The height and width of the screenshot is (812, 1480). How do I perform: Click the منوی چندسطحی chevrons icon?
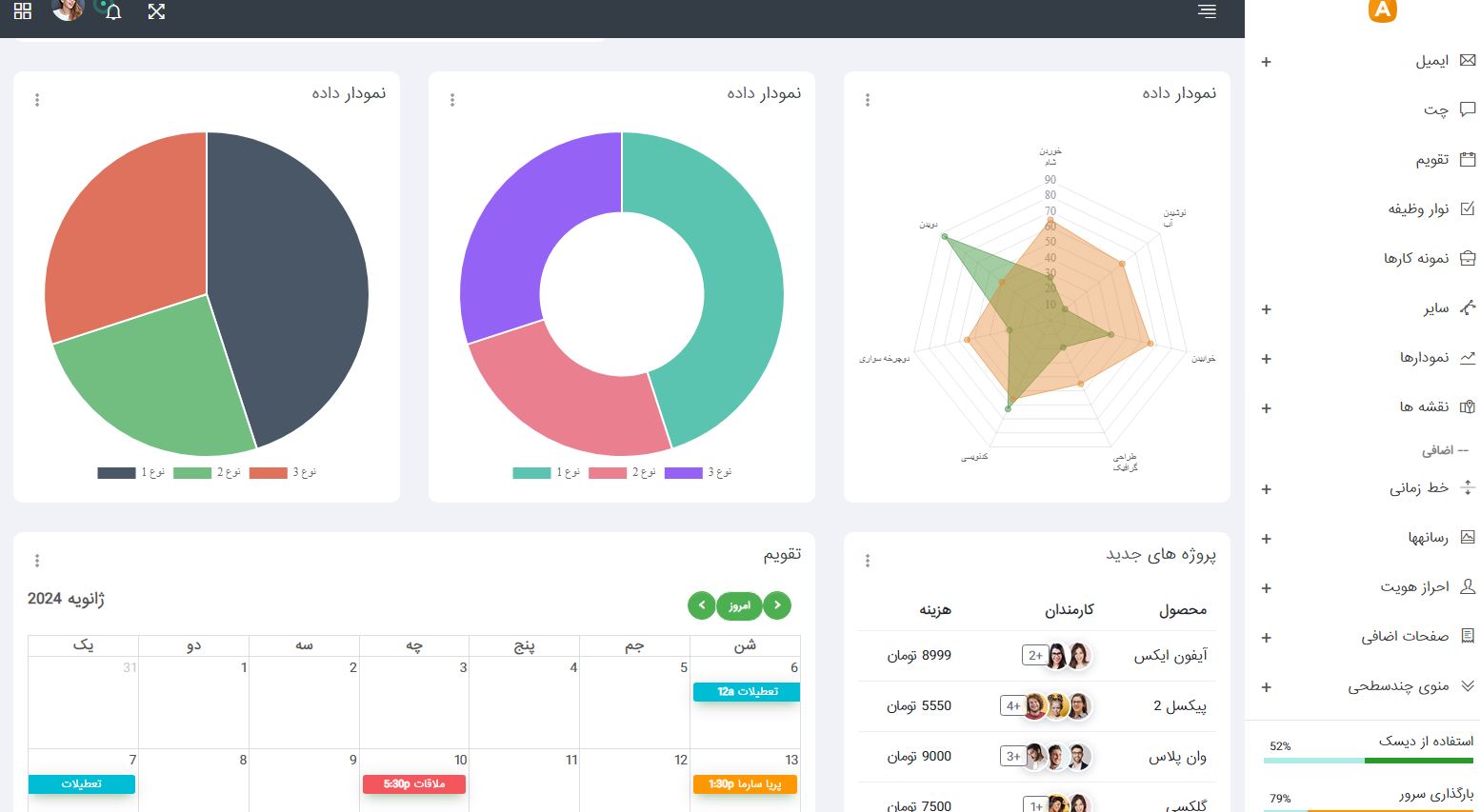coord(1468,685)
